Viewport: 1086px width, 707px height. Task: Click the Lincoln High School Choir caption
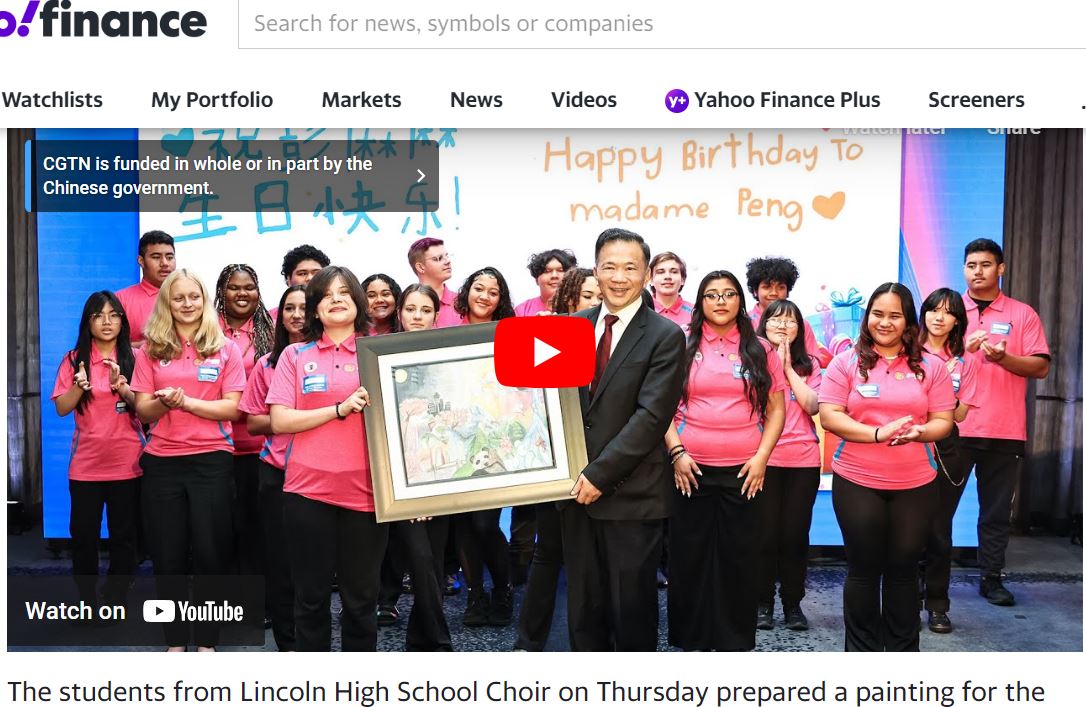[x=526, y=691]
